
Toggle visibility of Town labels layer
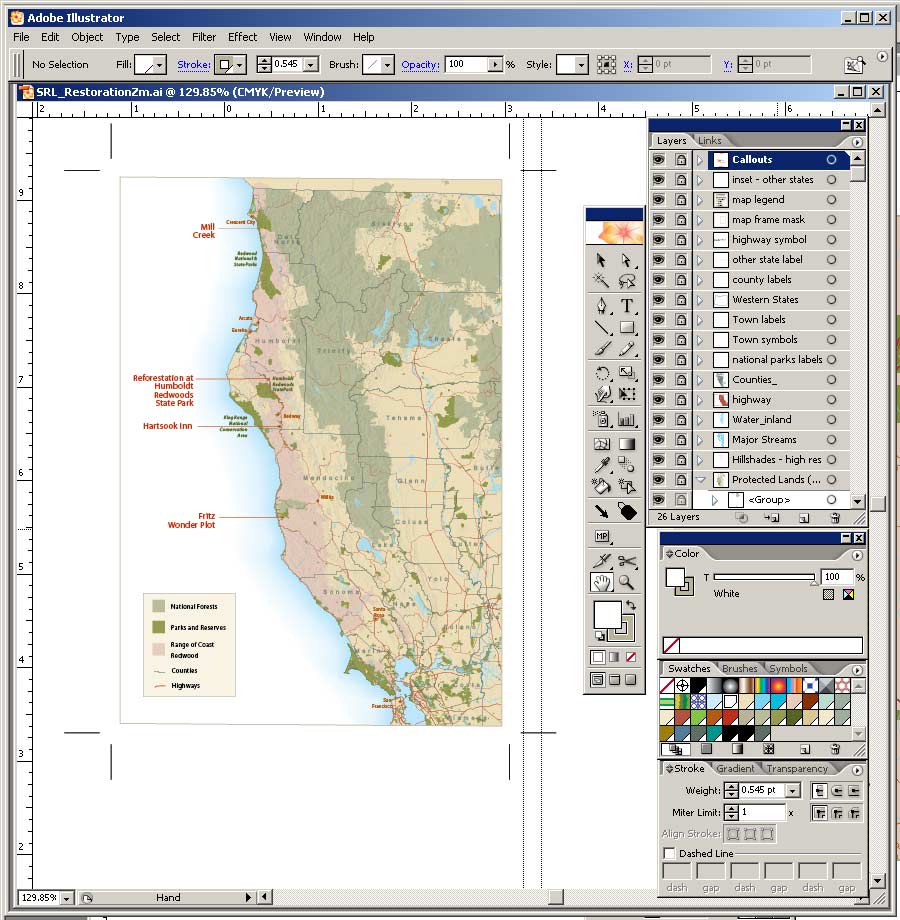658,319
